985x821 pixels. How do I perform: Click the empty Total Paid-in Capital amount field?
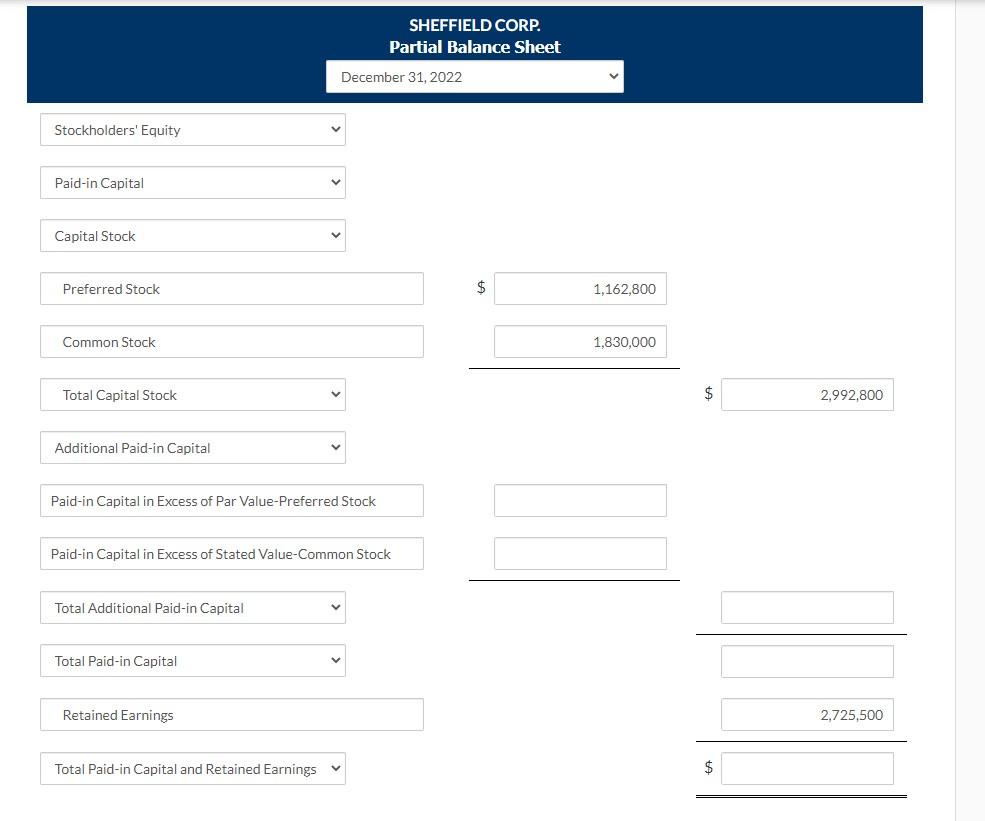click(807, 660)
